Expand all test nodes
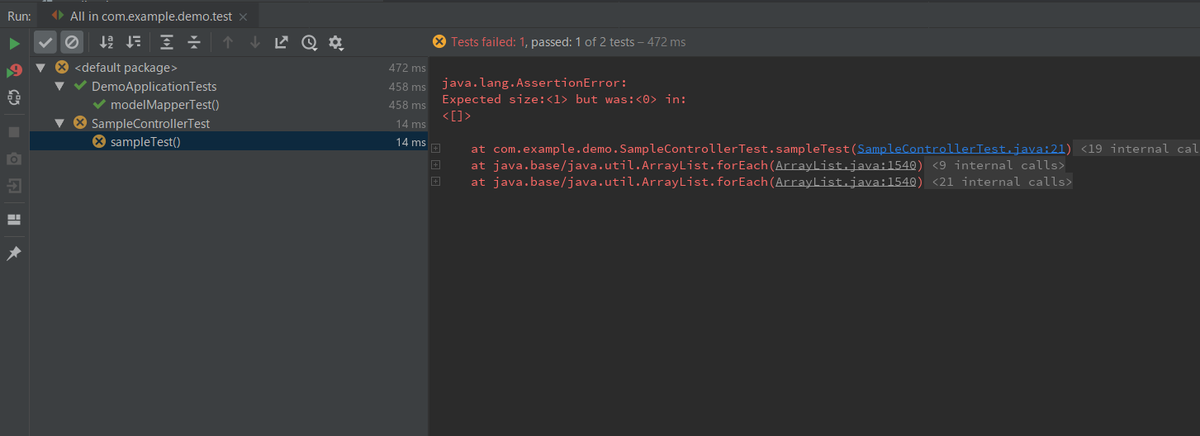This screenshot has width=1200, height=436. (167, 42)
